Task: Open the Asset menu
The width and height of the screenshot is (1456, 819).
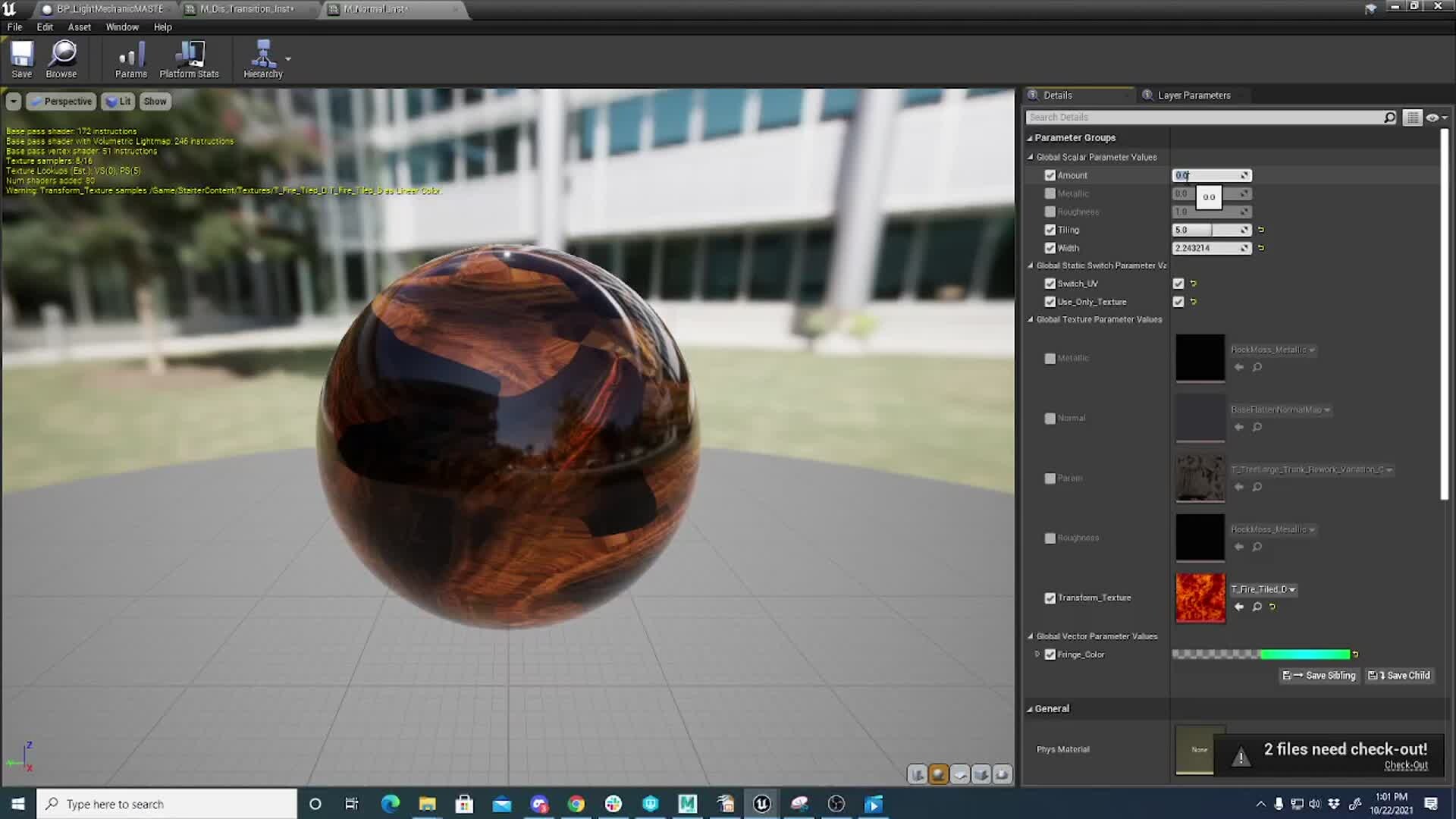Action: 79,27
